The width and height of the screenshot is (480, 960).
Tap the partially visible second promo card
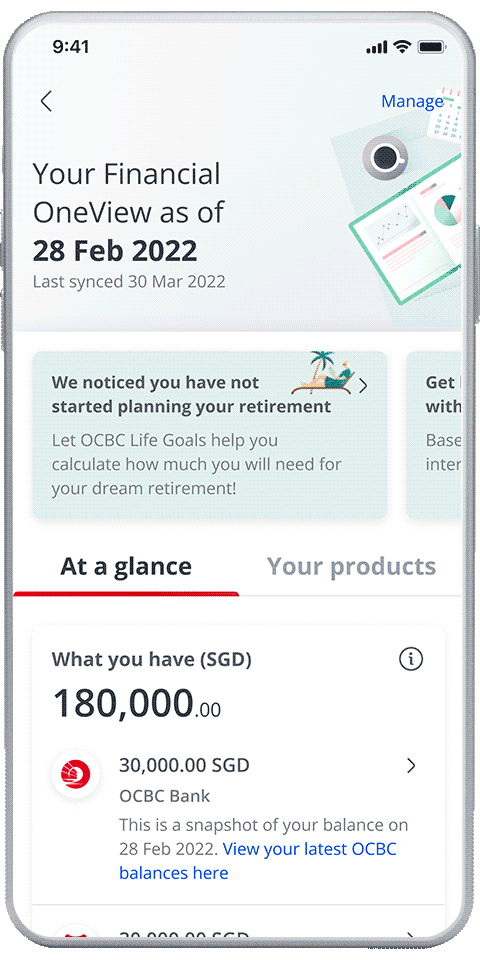(x=433, y=435)
